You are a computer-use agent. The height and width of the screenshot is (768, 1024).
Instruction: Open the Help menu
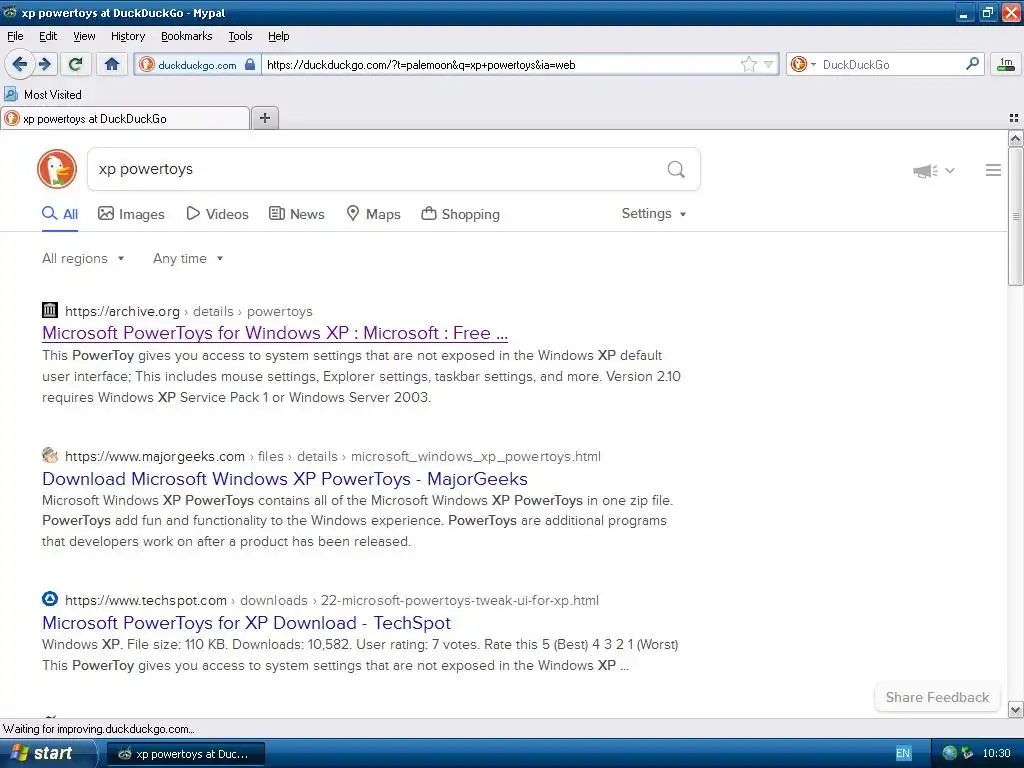[279, 36]
